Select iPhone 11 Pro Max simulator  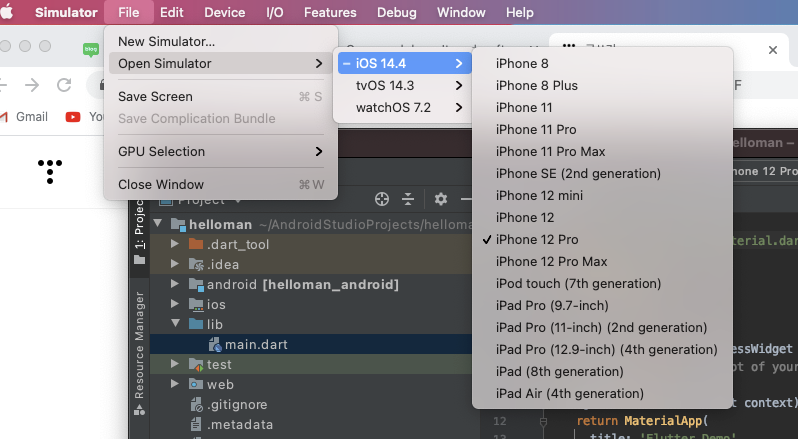pyautogui.click(x=603, y=151)
